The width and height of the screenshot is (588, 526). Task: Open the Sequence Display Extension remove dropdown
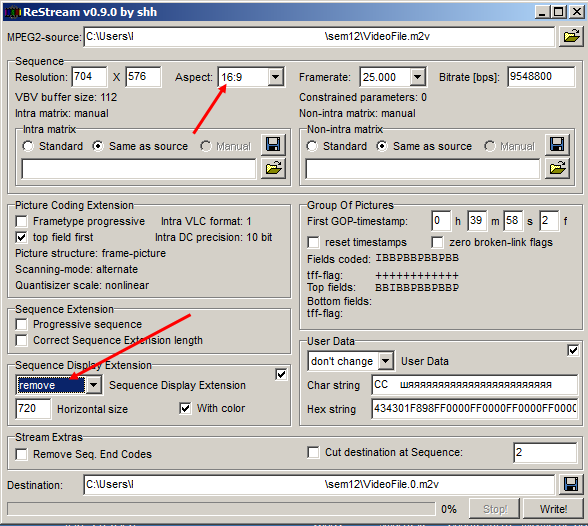pos(93,385)
